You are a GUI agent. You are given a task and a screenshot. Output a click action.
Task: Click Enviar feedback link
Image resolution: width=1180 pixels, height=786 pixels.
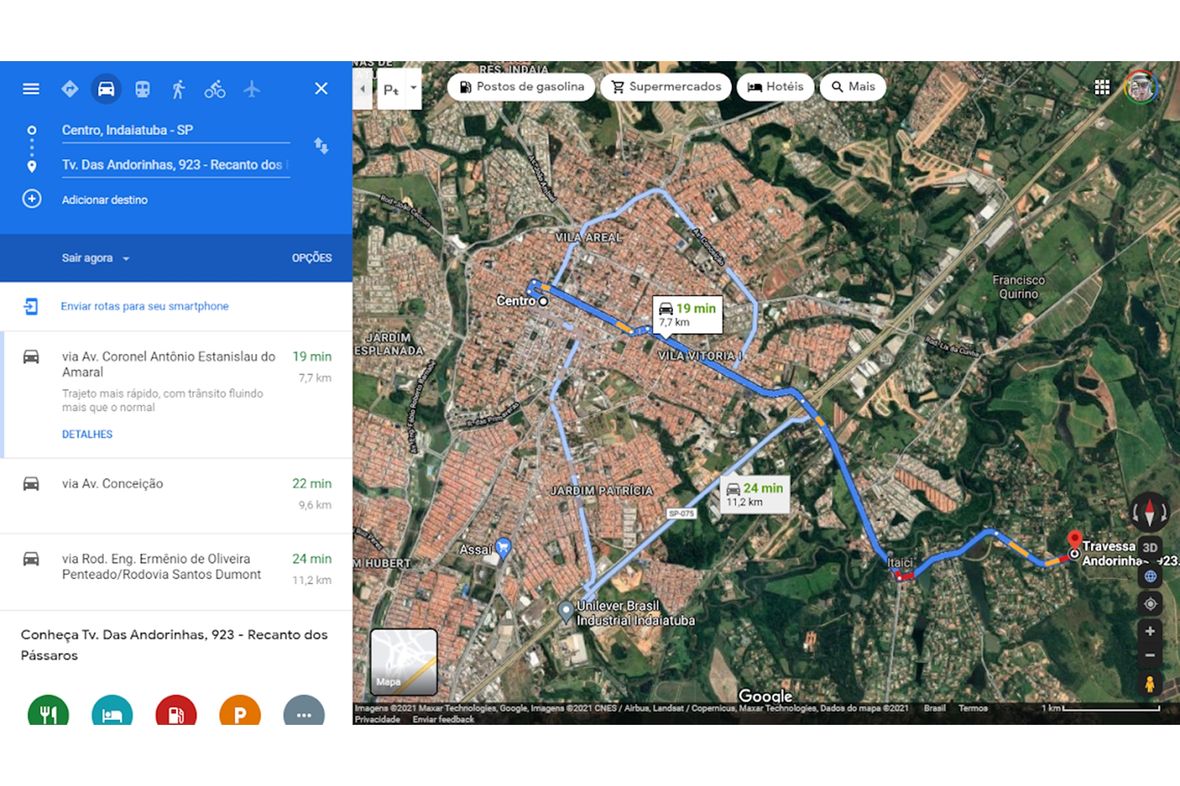tap(443, 719)
